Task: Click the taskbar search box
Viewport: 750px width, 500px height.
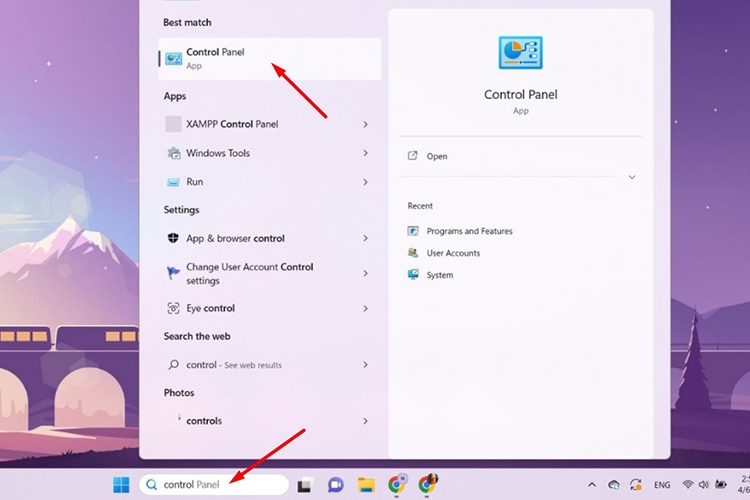Action: 214,485
